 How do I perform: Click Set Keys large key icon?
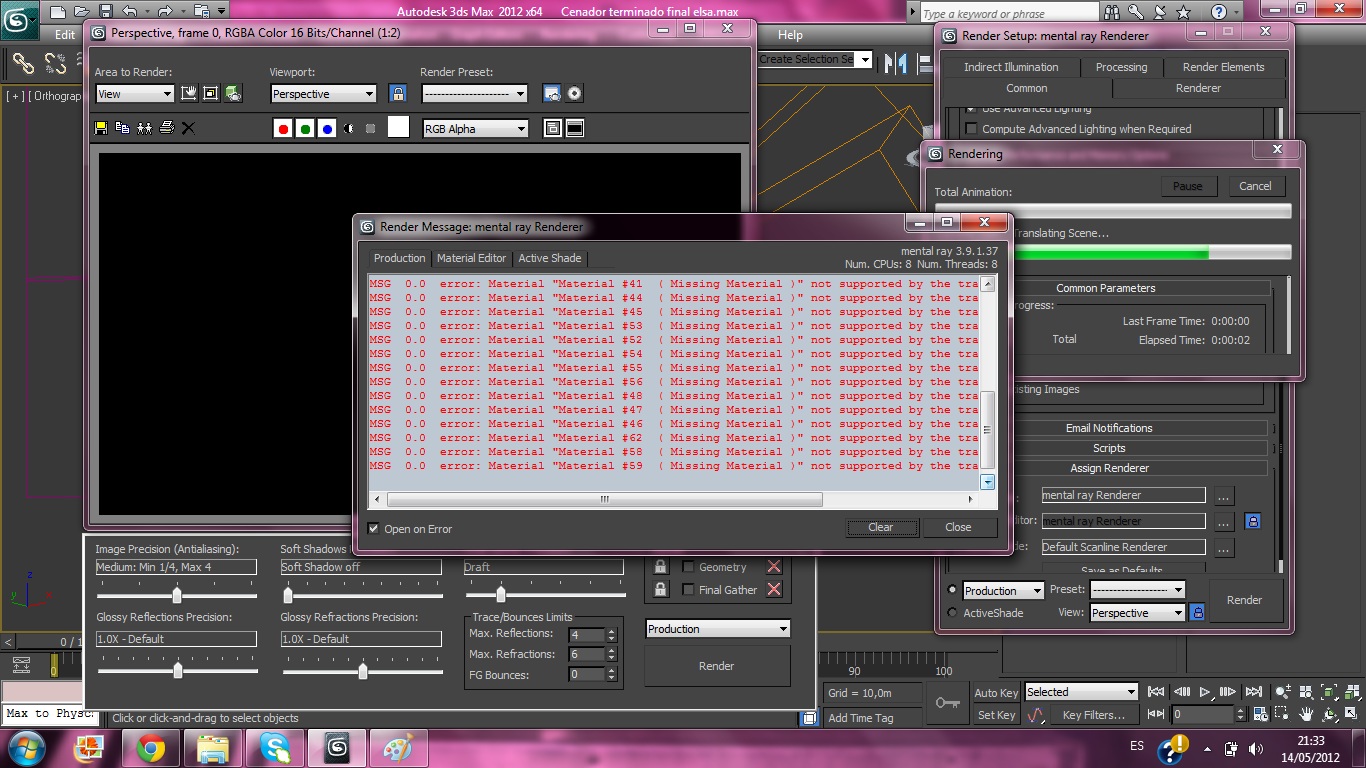click(948, 703)
